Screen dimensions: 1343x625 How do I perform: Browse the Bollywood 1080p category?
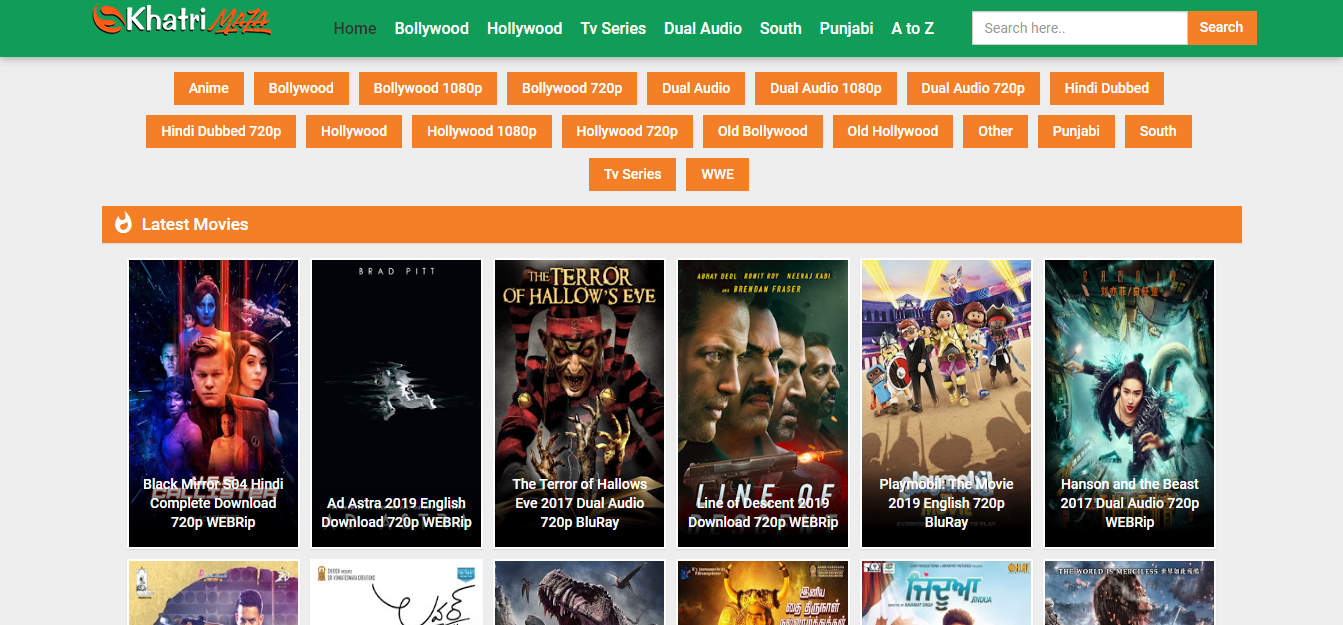[x=428, y=88]
